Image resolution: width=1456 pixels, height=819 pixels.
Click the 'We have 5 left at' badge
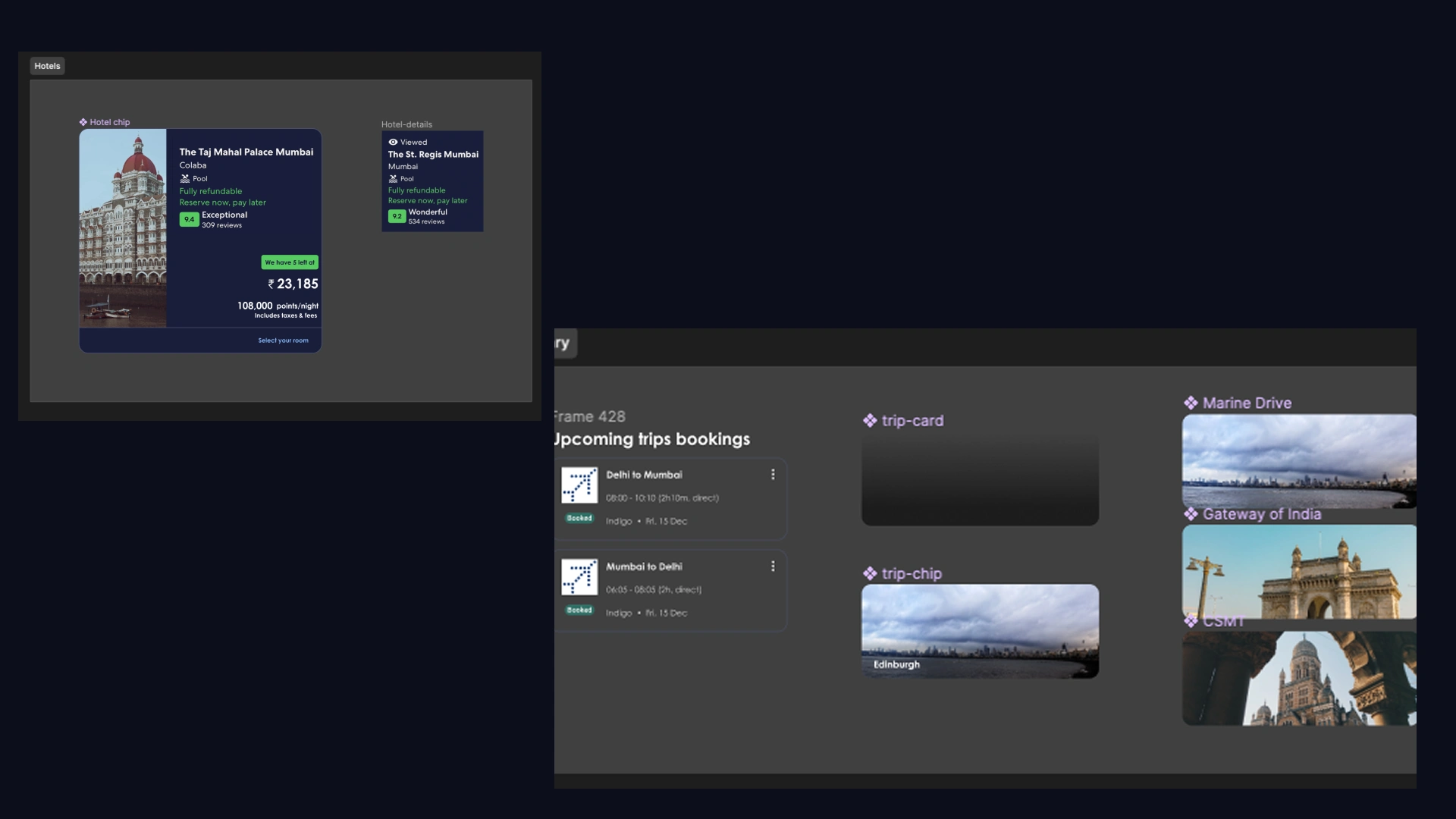[x=290, y=262]
